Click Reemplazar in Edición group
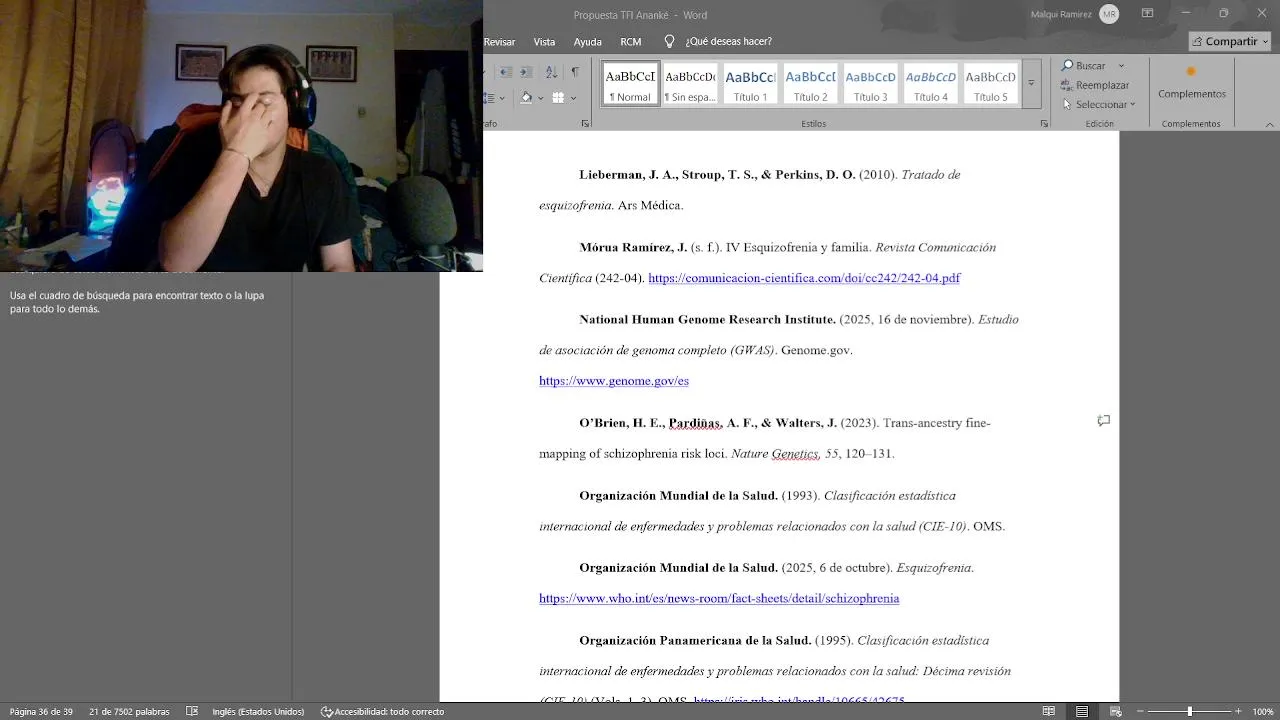 pos(1096,85)
